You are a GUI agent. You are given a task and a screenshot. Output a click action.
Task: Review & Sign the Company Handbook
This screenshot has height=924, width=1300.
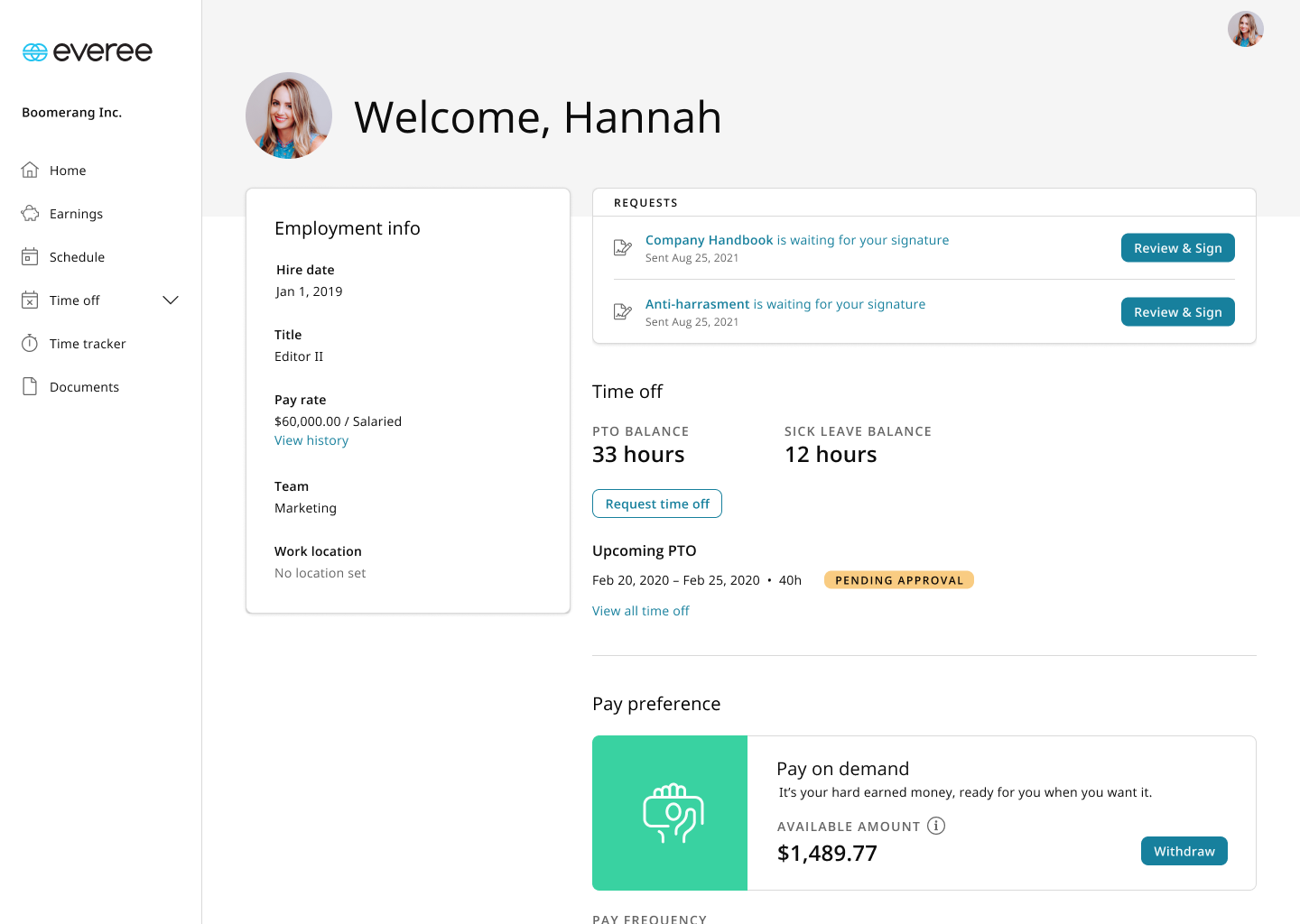point(1177,248)
